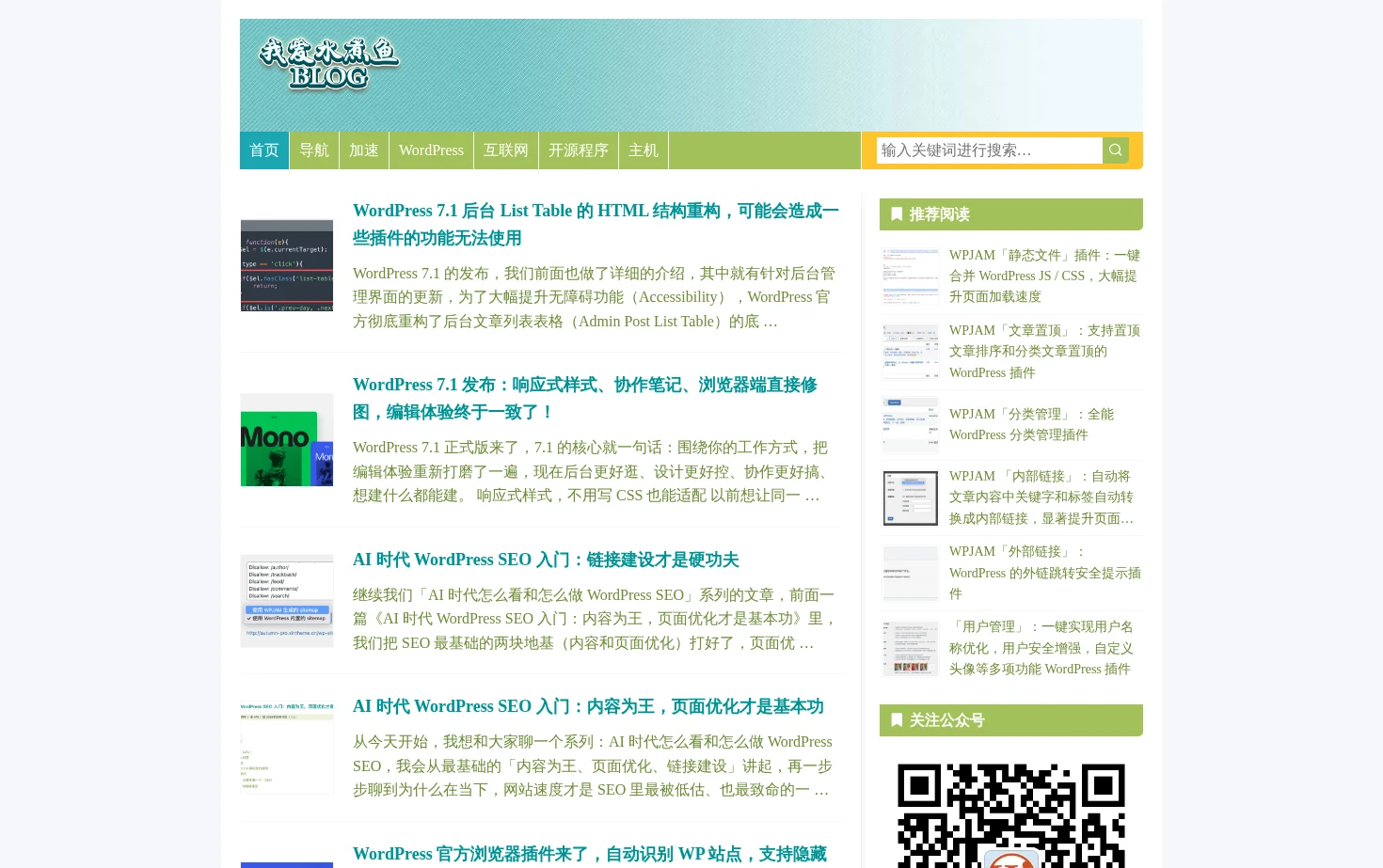Click thumbnail beside WPJAM「文章置顶」 entry
This screenshot has width=1383, height=868.
(911, 352)
